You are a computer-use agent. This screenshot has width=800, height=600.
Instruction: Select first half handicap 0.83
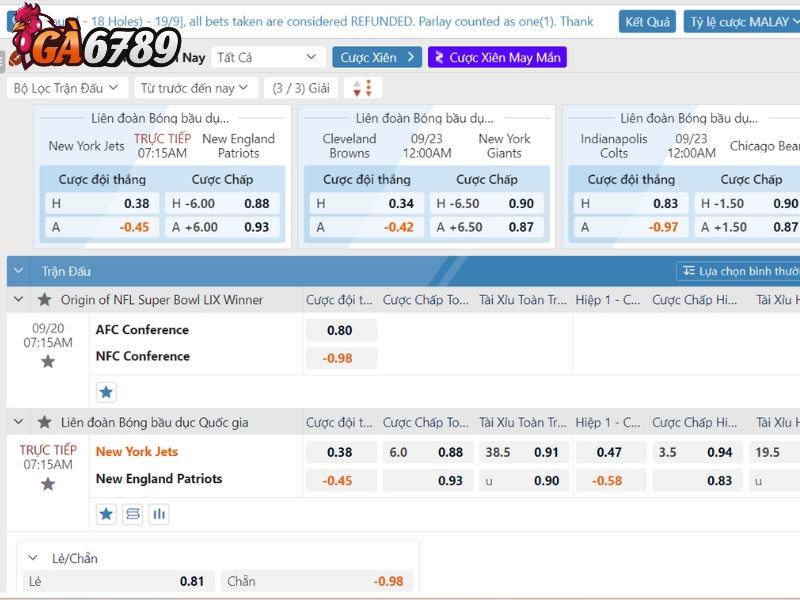point(697,481)
